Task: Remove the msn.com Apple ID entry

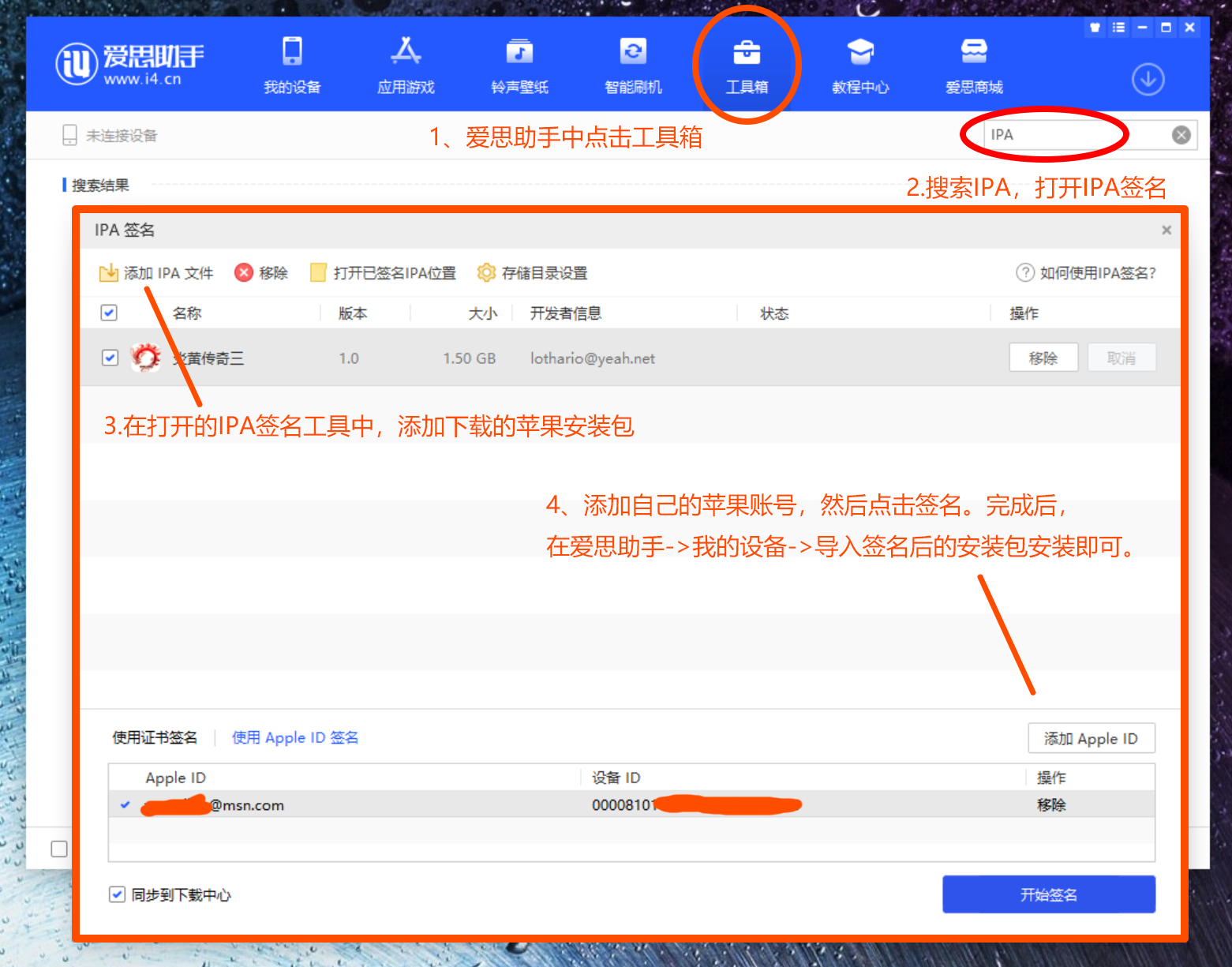Action: (1051, 805)
